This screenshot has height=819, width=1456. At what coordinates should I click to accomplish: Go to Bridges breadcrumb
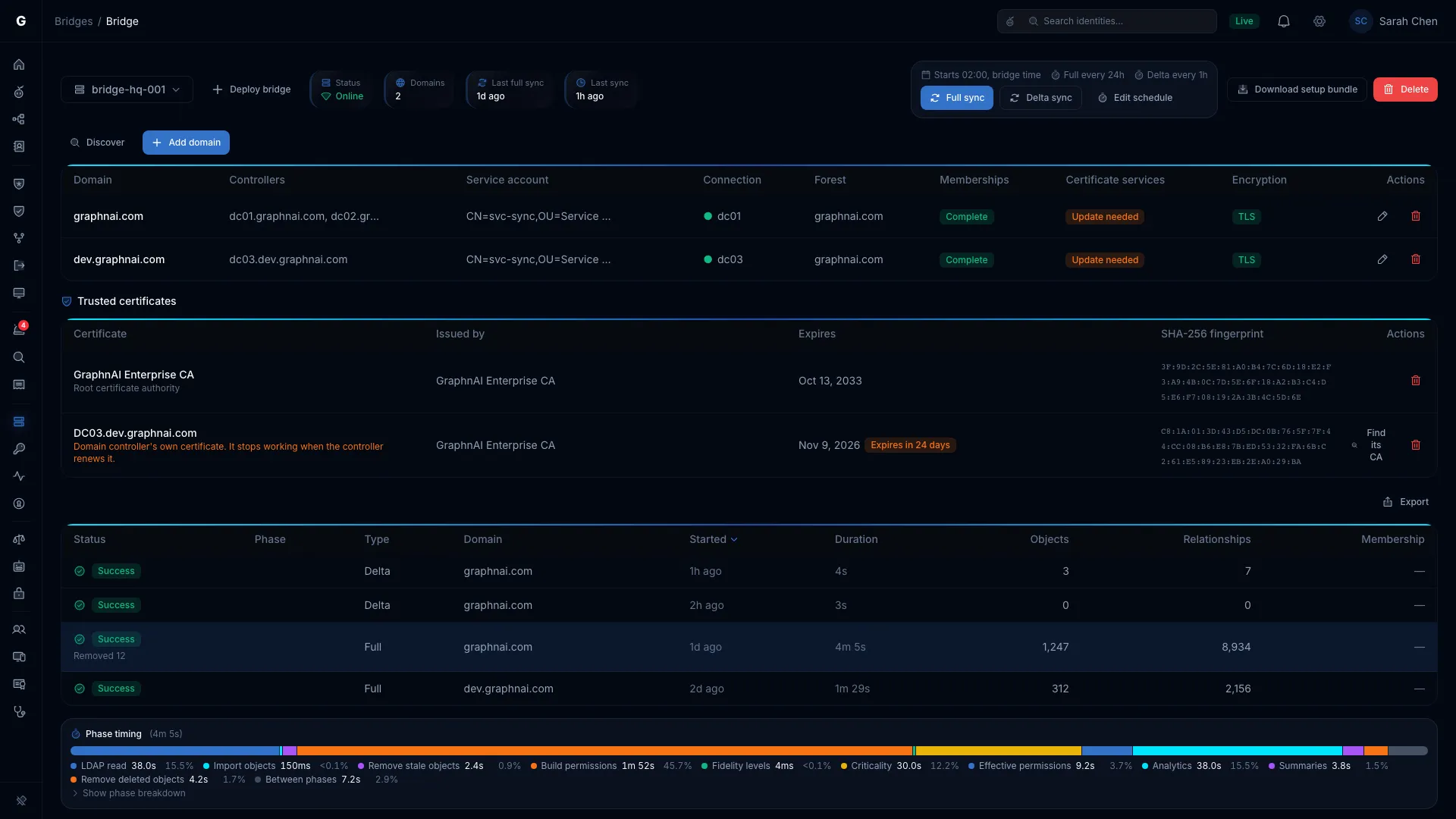[74, 21]
